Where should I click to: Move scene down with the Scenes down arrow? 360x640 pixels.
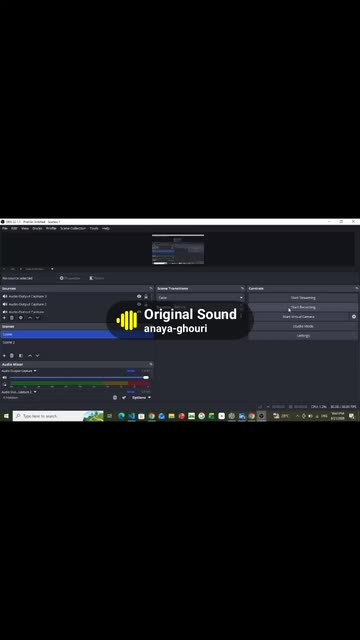click(x=37, y=356)
